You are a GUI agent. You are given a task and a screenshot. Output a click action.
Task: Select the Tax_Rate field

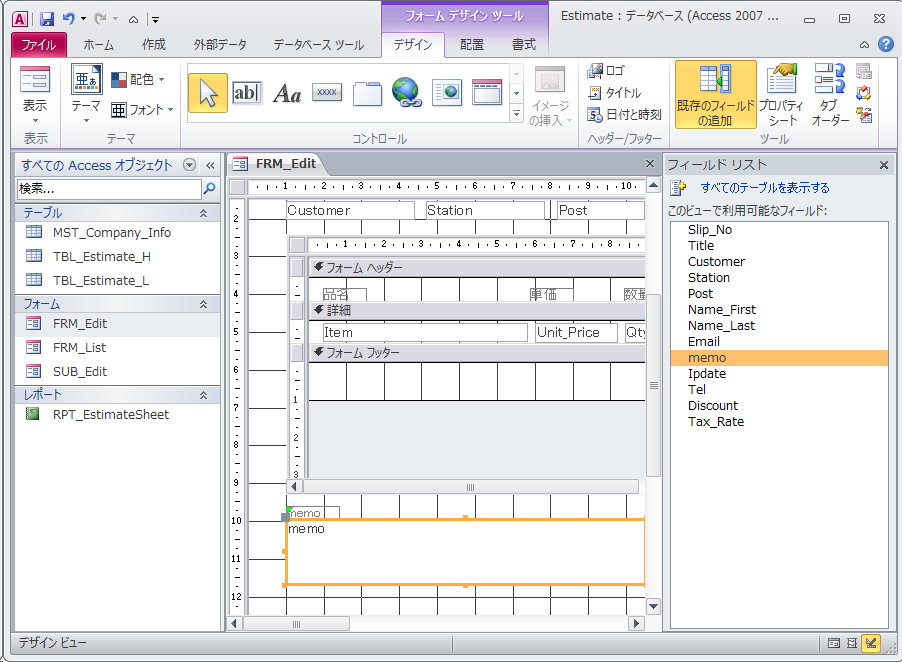(x=779, y=422)
